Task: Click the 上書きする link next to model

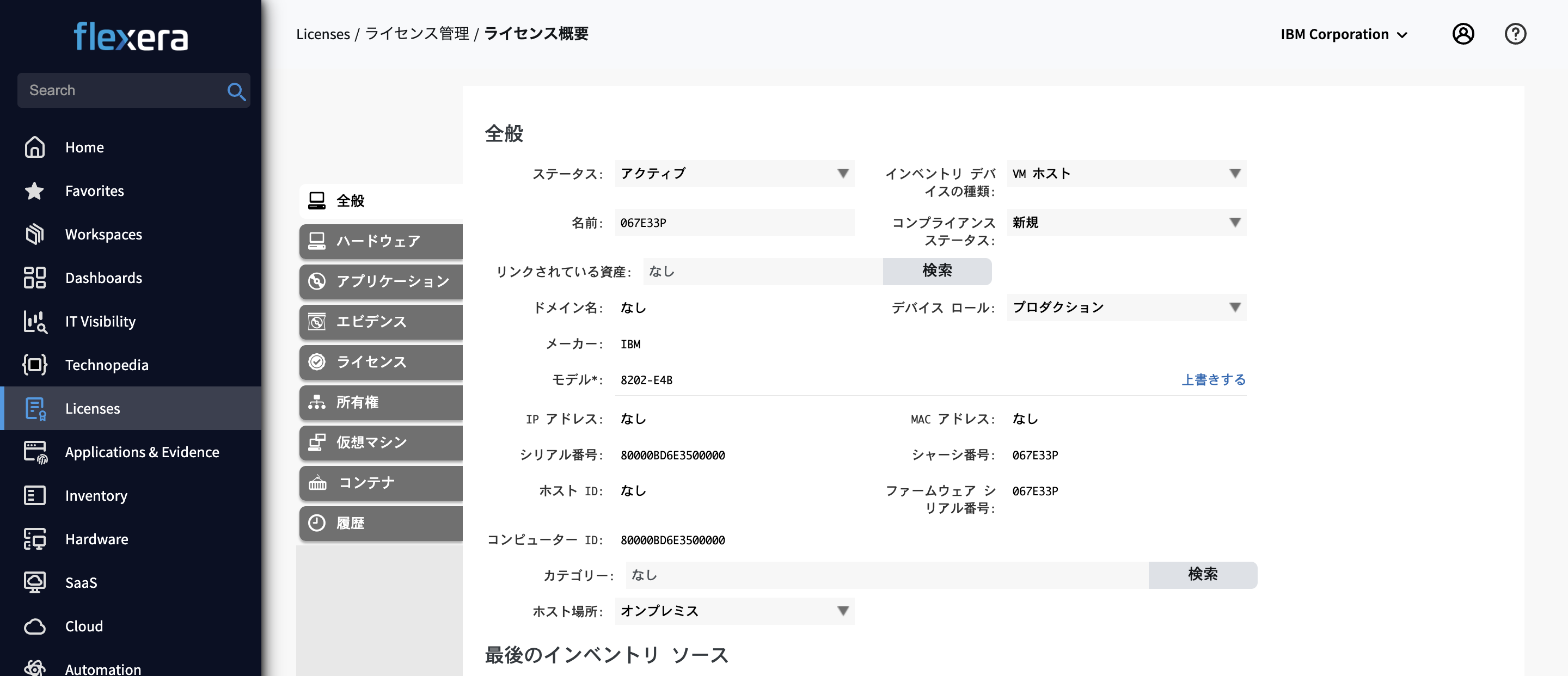Action: 1213,379
